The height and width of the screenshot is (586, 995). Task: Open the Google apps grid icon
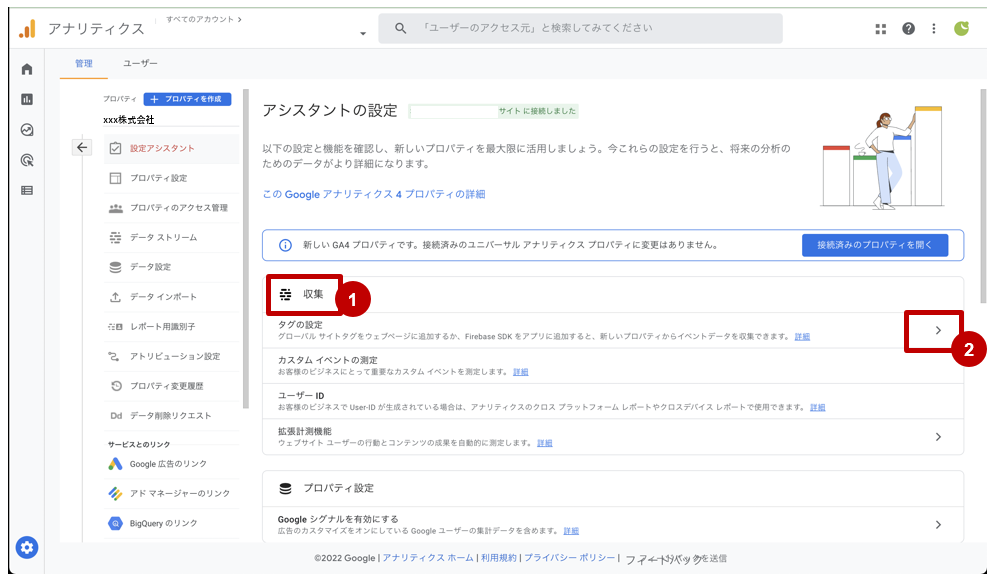click(x=881, y=29)
